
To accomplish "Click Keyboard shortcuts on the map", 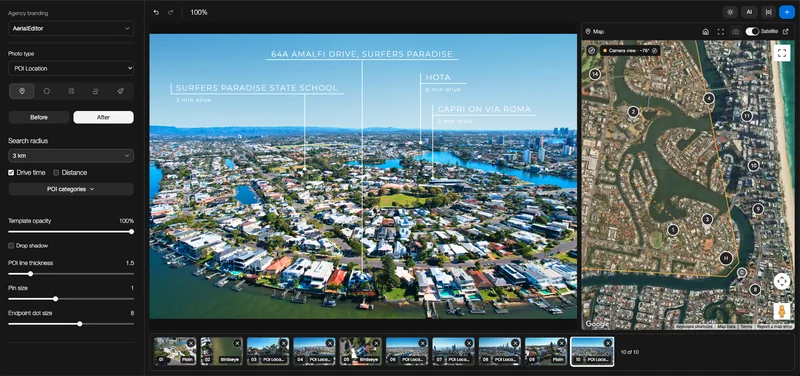I will [694, 327].
